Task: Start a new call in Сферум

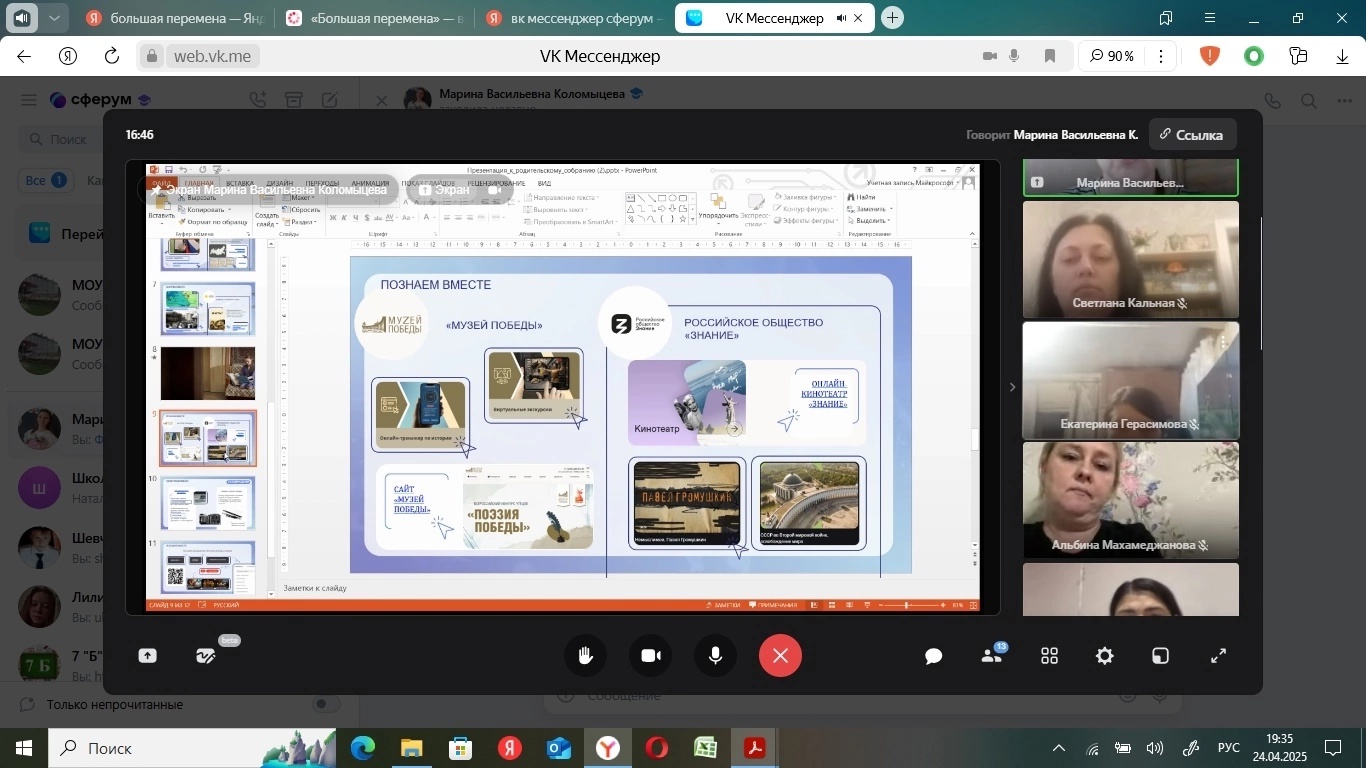Action: pos(258,100)
